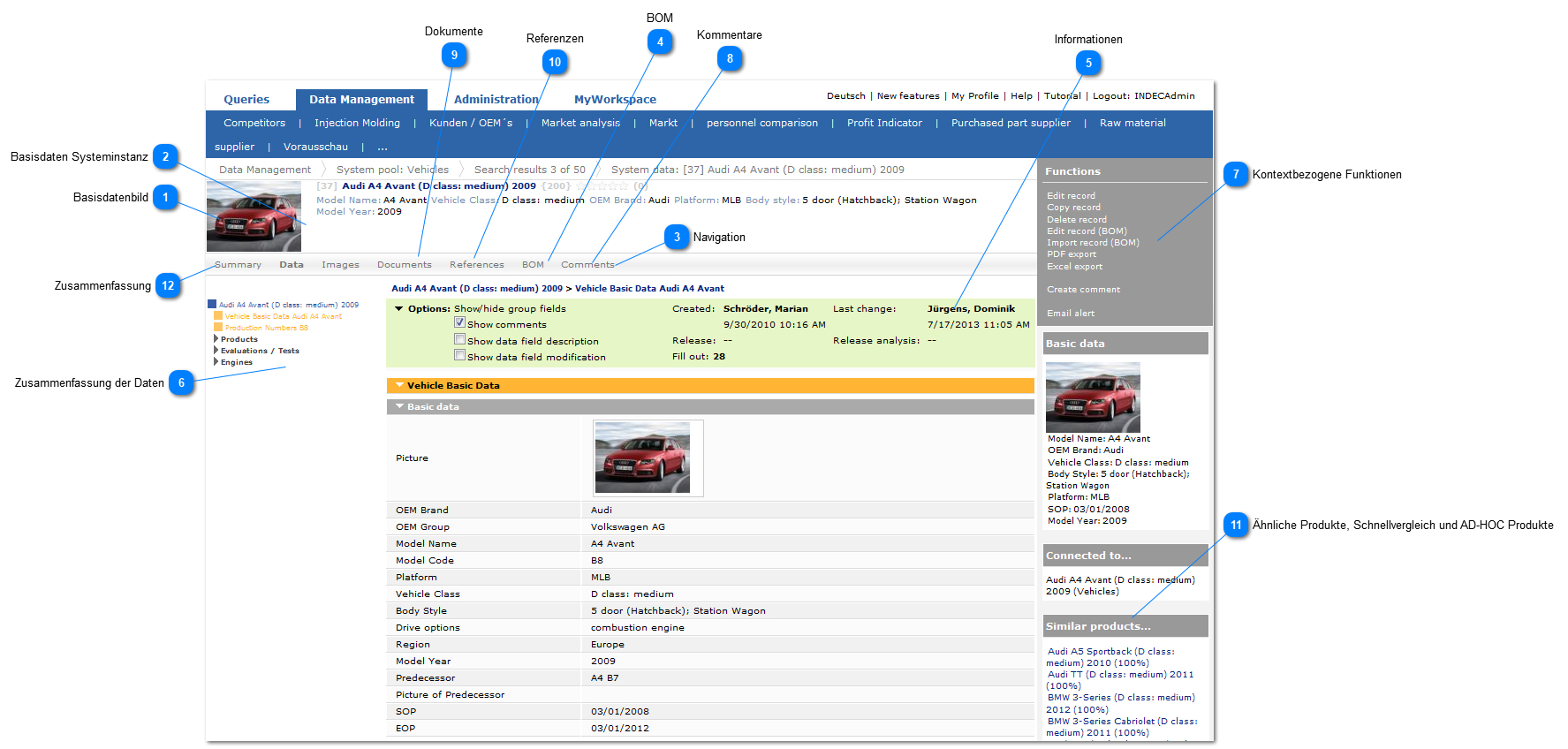
Task: Click the Edit record (BOM) function
Action: click(1087, 231)
